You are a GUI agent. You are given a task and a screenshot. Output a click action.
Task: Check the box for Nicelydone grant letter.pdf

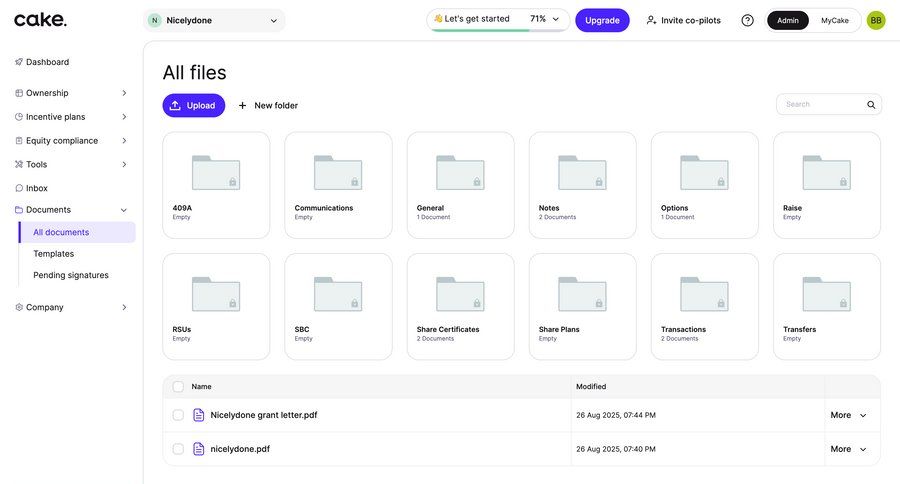(x=178, y=415)
